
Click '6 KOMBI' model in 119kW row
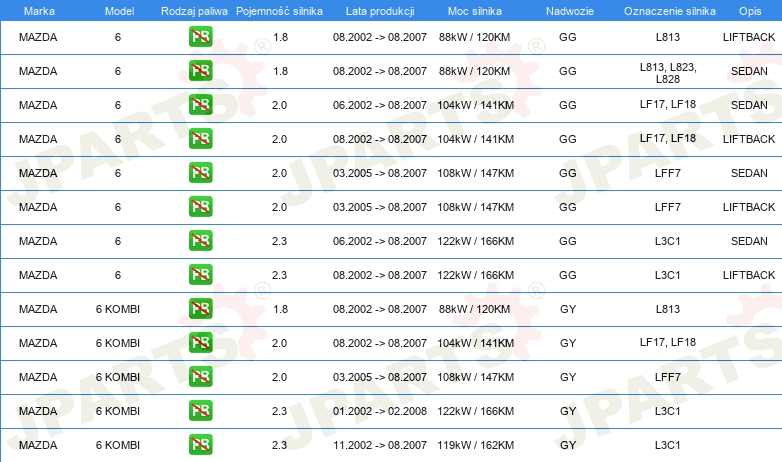[x=118, y=445]
